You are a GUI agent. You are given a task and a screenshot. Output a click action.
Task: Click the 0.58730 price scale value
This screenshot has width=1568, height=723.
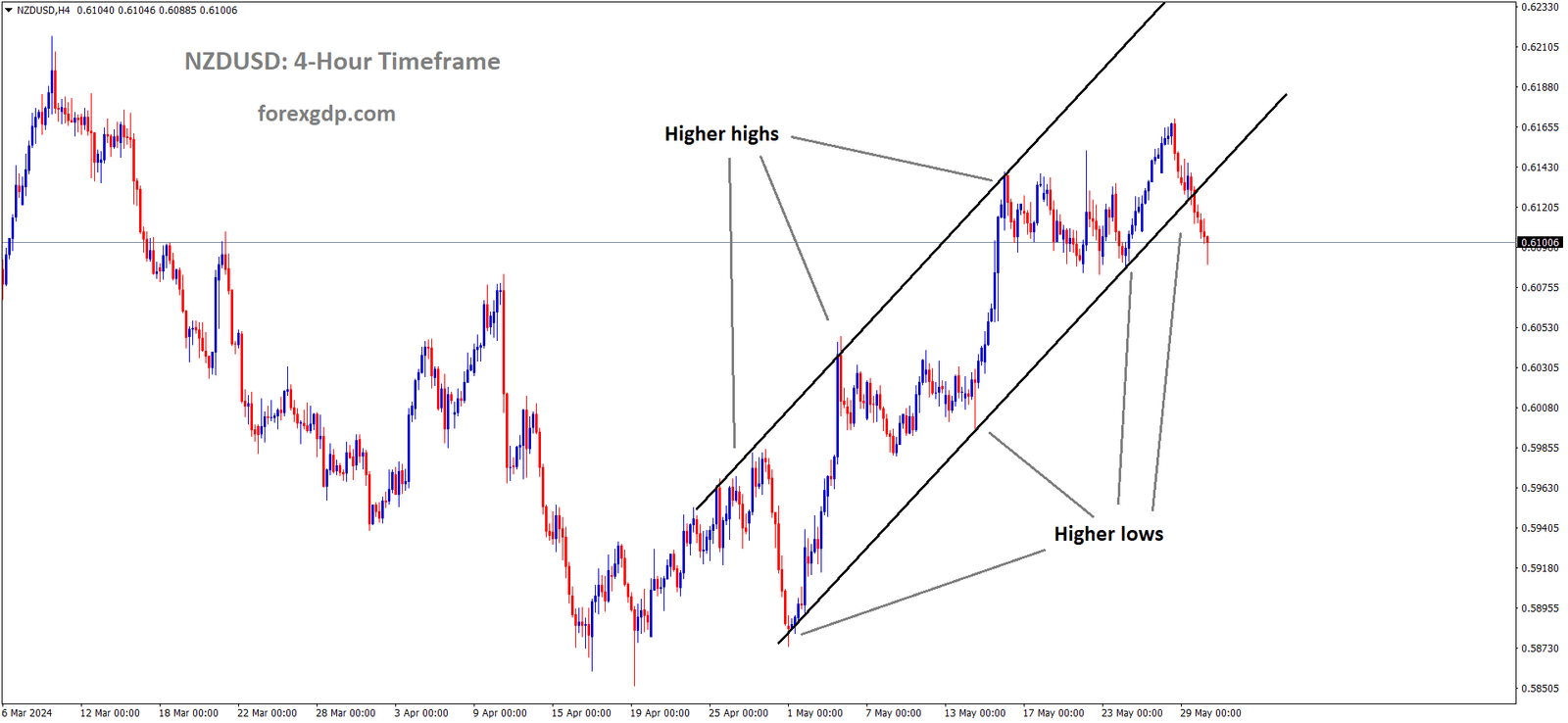(x=1540, y=649)
